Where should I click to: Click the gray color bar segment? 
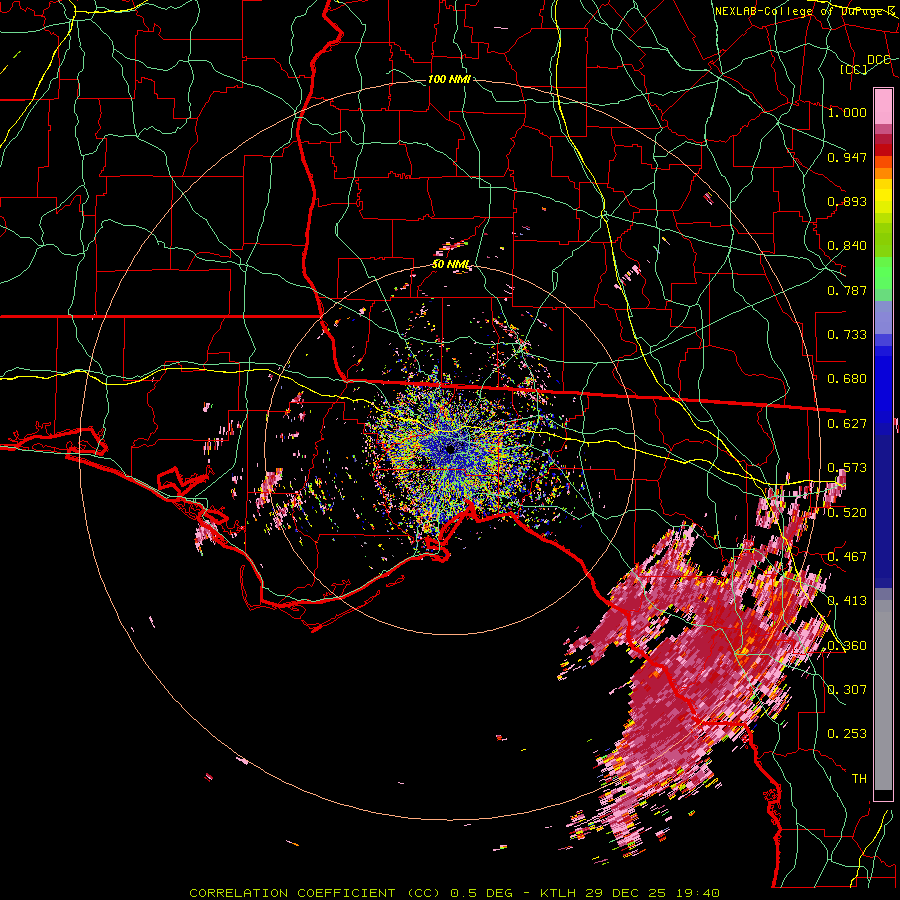[x=883, y=695]
